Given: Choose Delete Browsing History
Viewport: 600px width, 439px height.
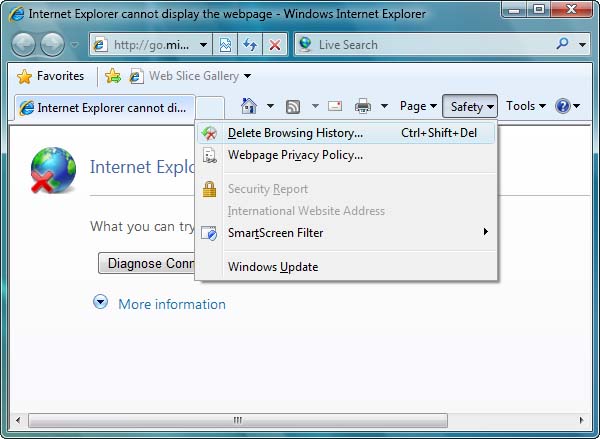Looking at the screenshot, I should coord(346,133).
